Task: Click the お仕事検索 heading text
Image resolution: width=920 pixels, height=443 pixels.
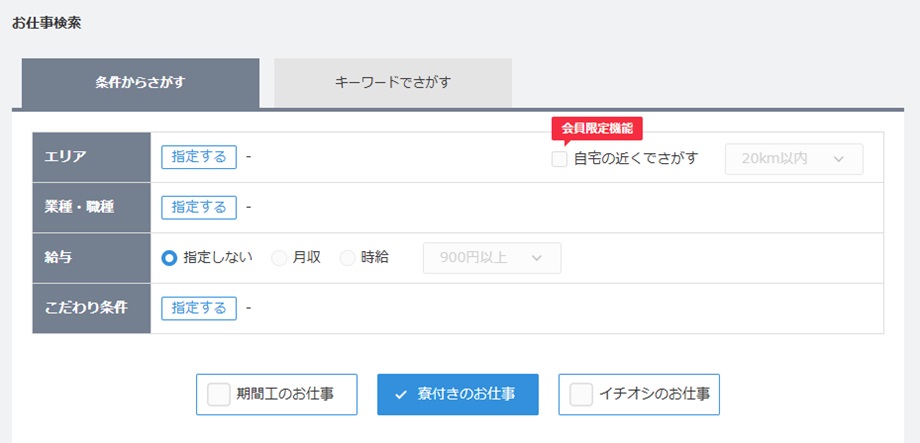Action: click(46, 23)
